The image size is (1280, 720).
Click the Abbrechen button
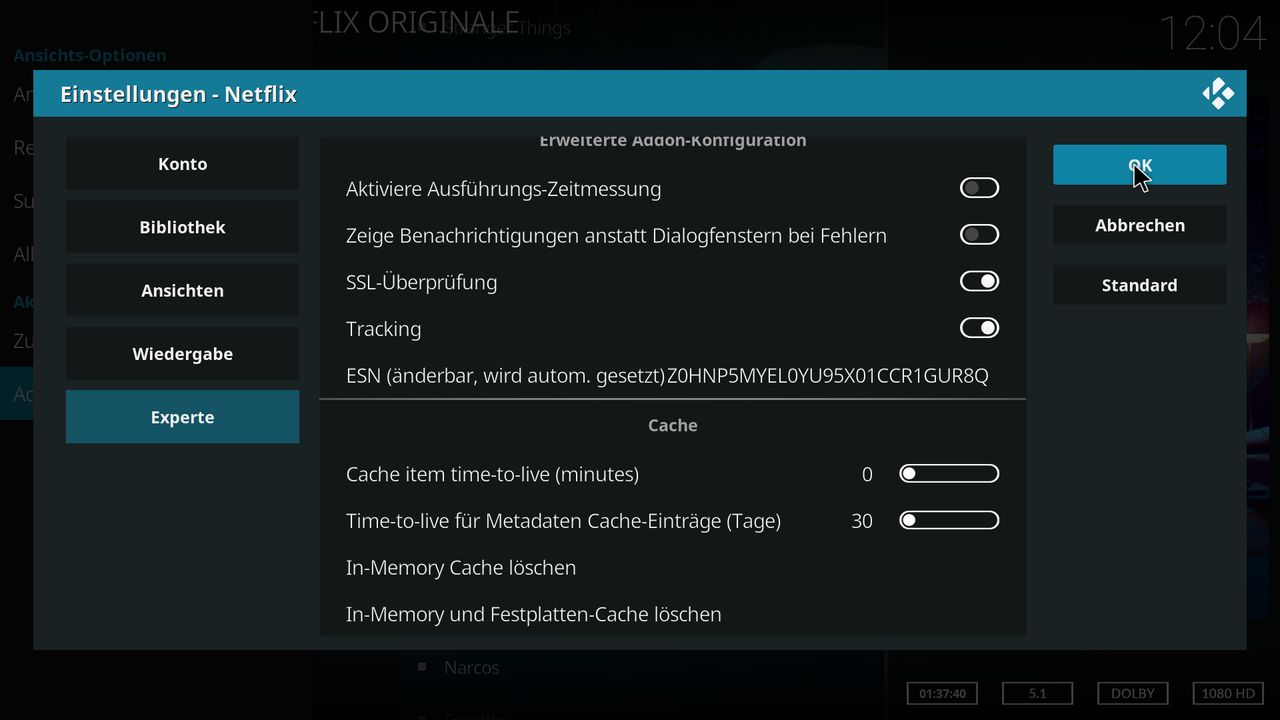[x=1139, y=225]
